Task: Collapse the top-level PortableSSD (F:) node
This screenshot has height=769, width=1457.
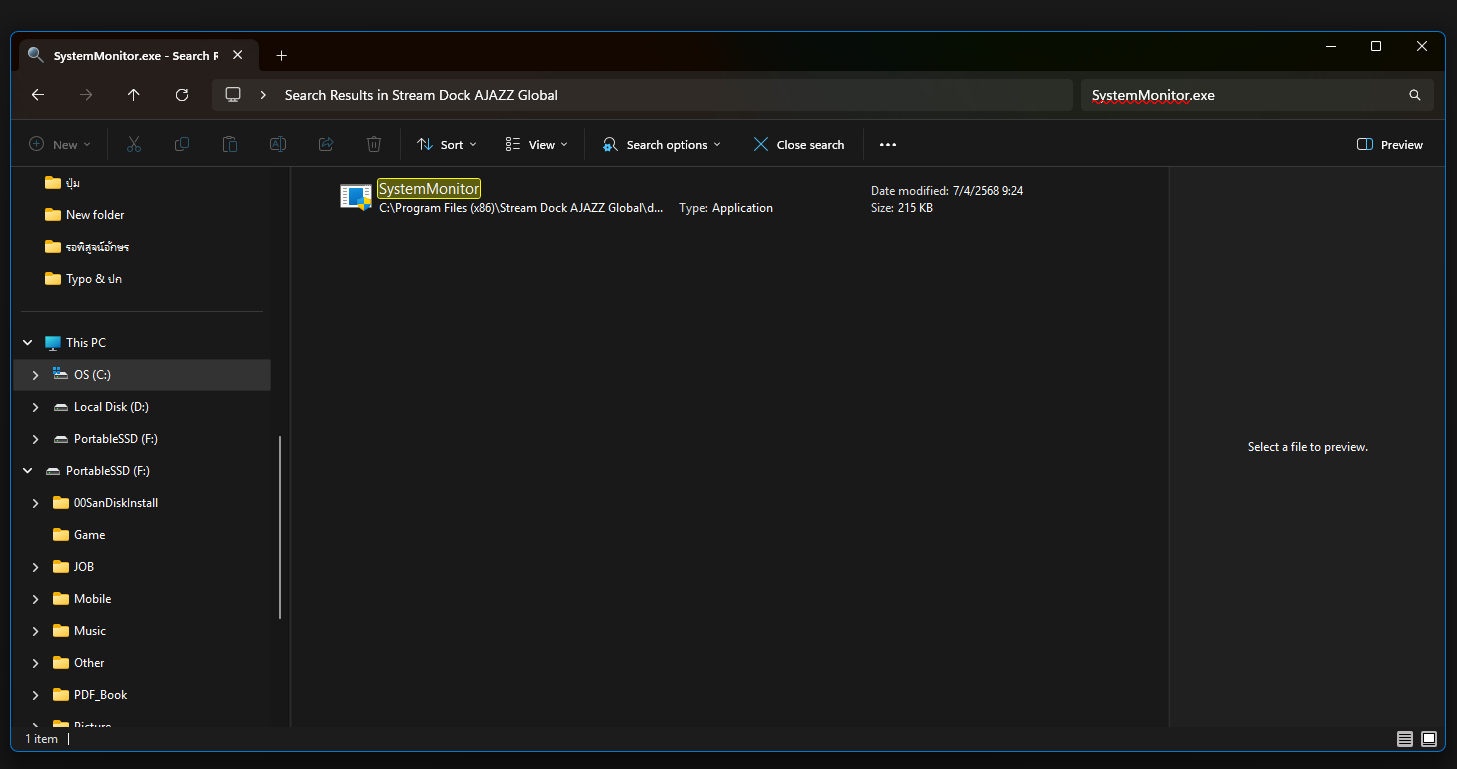Action: point(28,471)
